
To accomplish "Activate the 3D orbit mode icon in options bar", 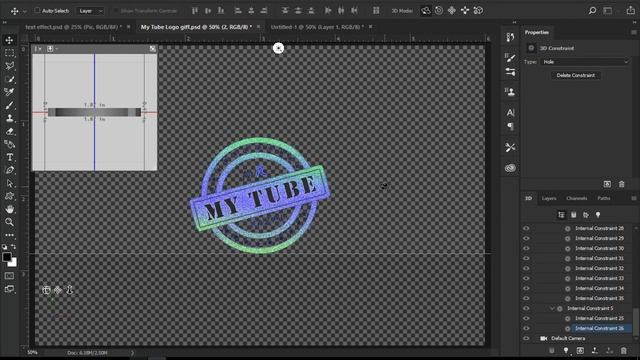I will pos(426,11).
